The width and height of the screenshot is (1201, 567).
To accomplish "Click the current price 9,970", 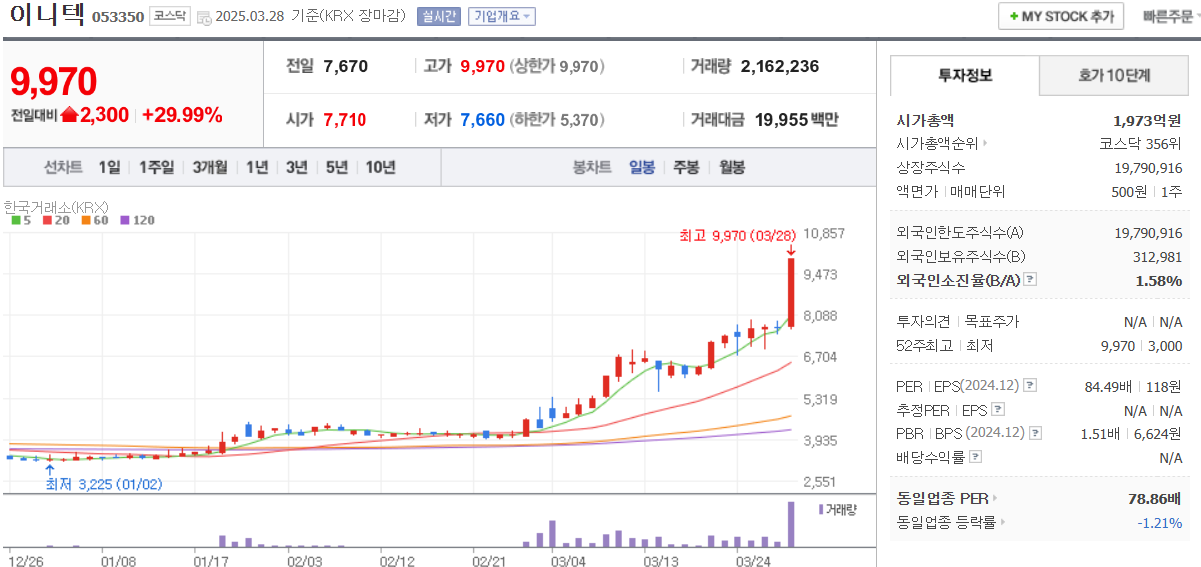I will click(53, 81).
